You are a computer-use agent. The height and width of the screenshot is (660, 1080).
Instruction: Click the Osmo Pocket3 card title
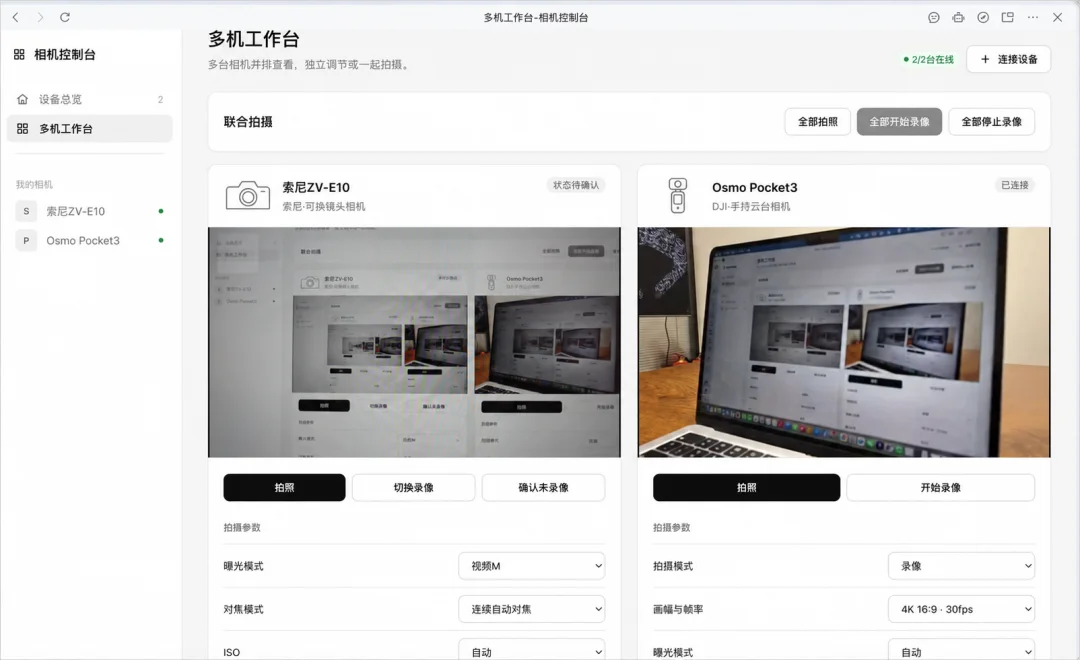(x=755, y=187)
